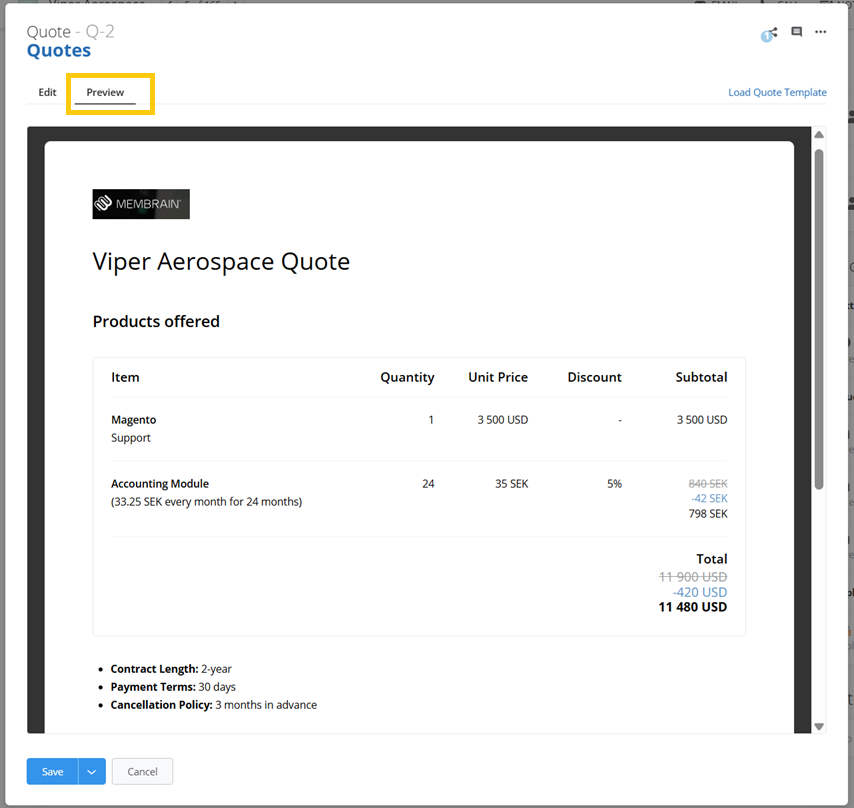The width and height of the screenshot is (854, 808).
Task: Switch to the Edit tab
Action: (47, 92)
